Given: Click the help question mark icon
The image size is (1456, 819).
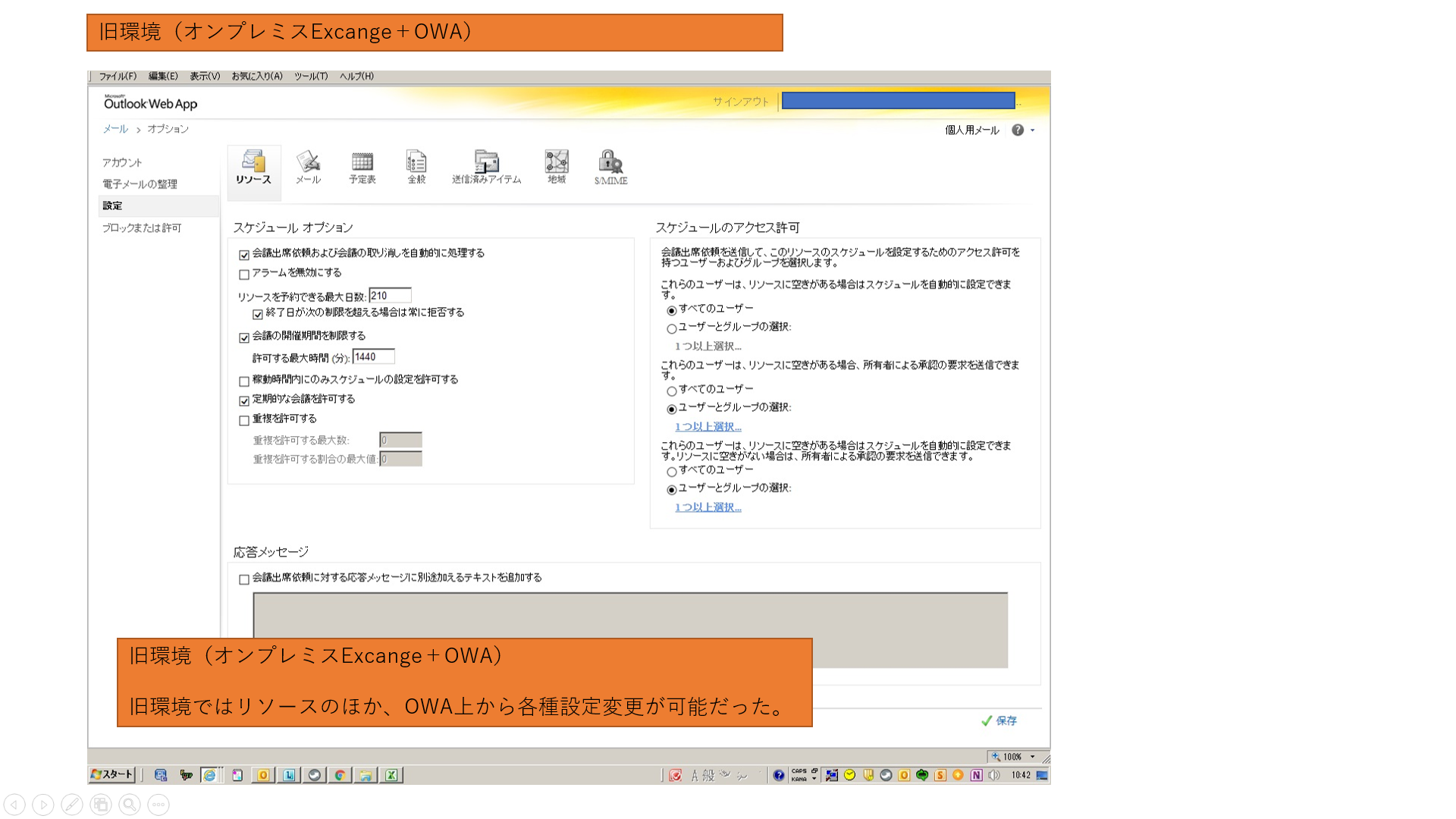Looking at the screenshot, I should point(1018,130).
